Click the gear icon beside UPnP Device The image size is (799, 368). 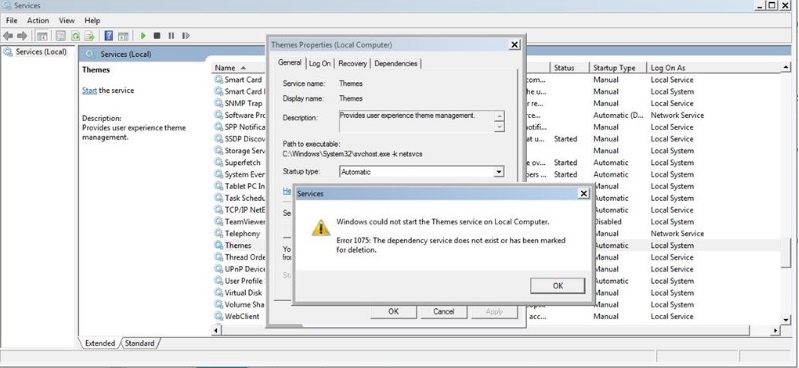click(219, 269)
